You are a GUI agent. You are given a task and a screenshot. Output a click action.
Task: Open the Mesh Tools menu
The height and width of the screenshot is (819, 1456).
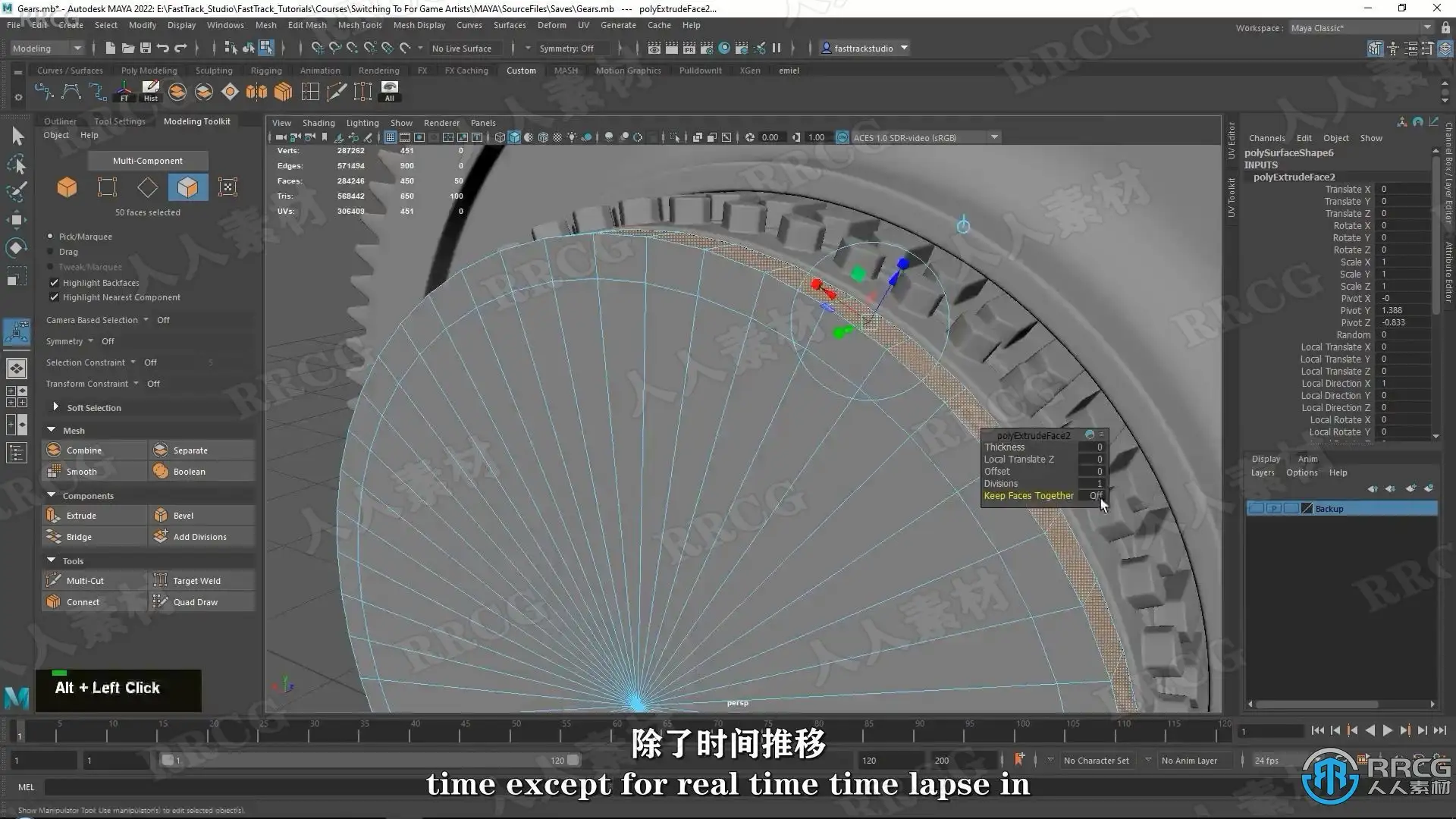click(x=359, y=25)
